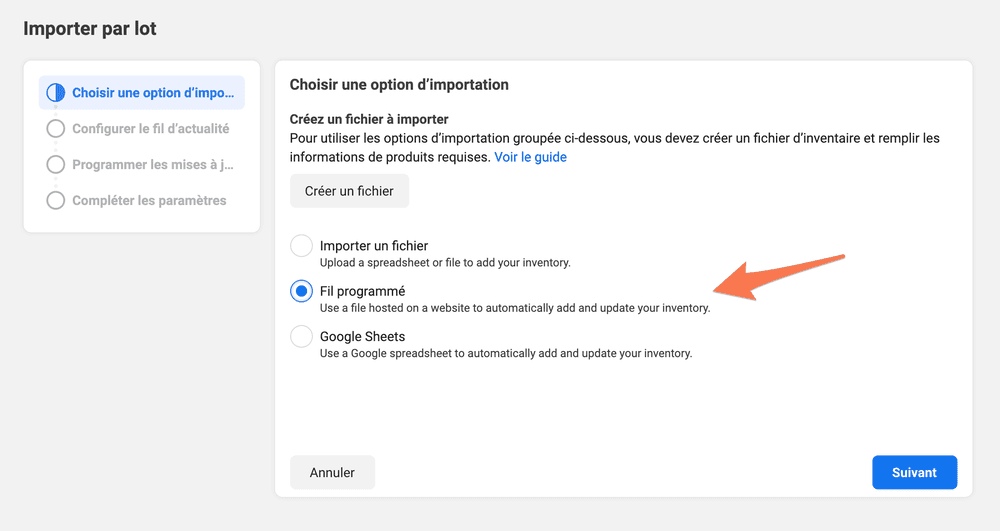Click the circle icon beside Configurer le fil d'actualité
This screenshot has height=531, width=1000.
coord(55,129)
